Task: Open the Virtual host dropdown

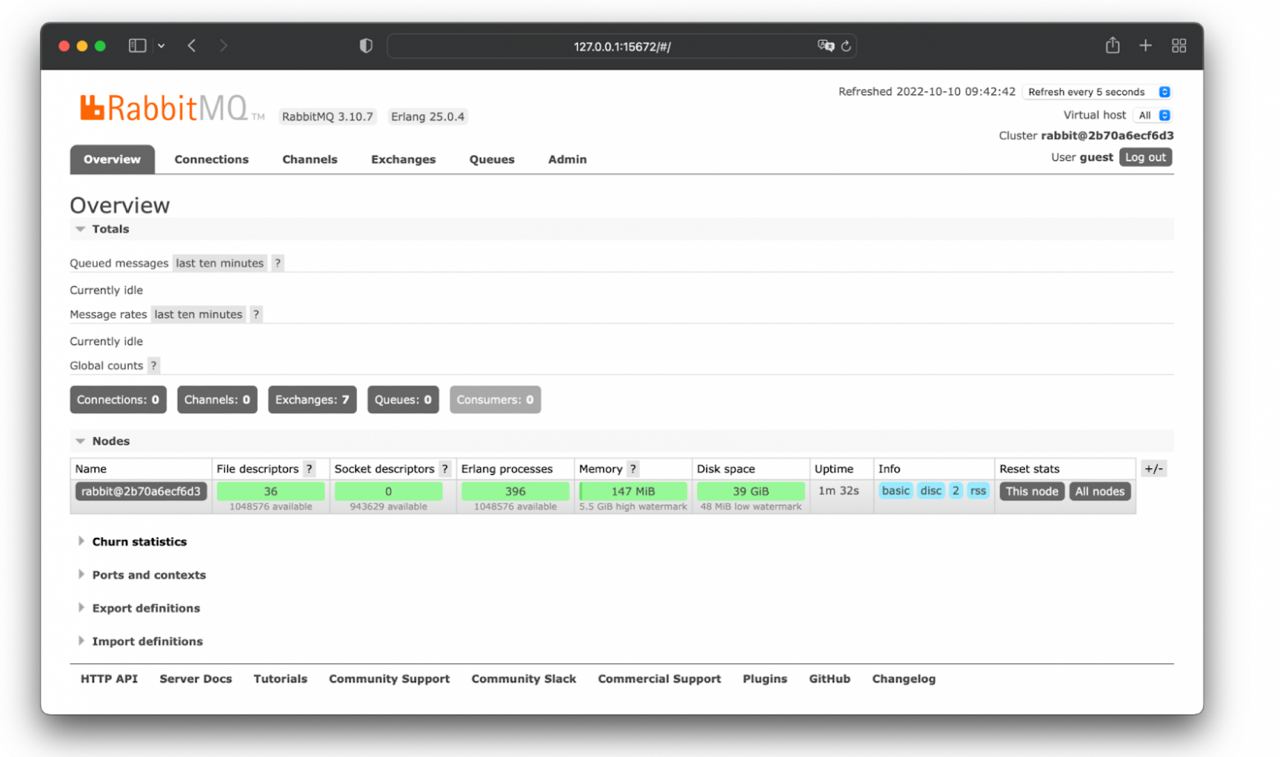Action: (1152, 115)
